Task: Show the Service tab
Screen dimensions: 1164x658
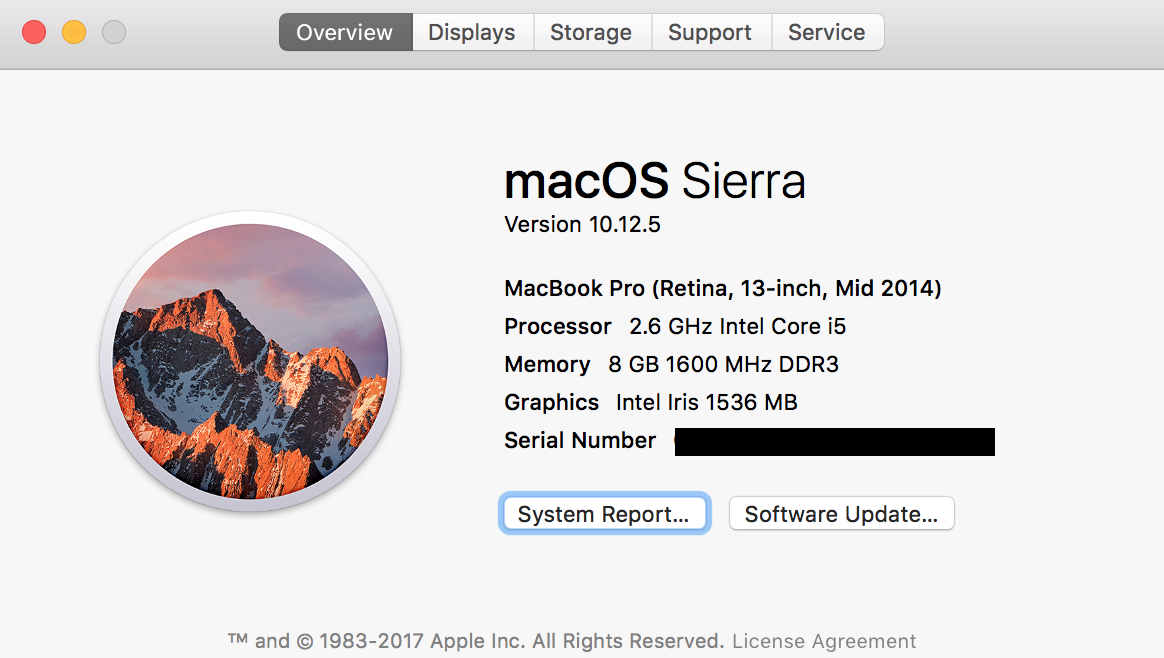Action: point(827,32)
